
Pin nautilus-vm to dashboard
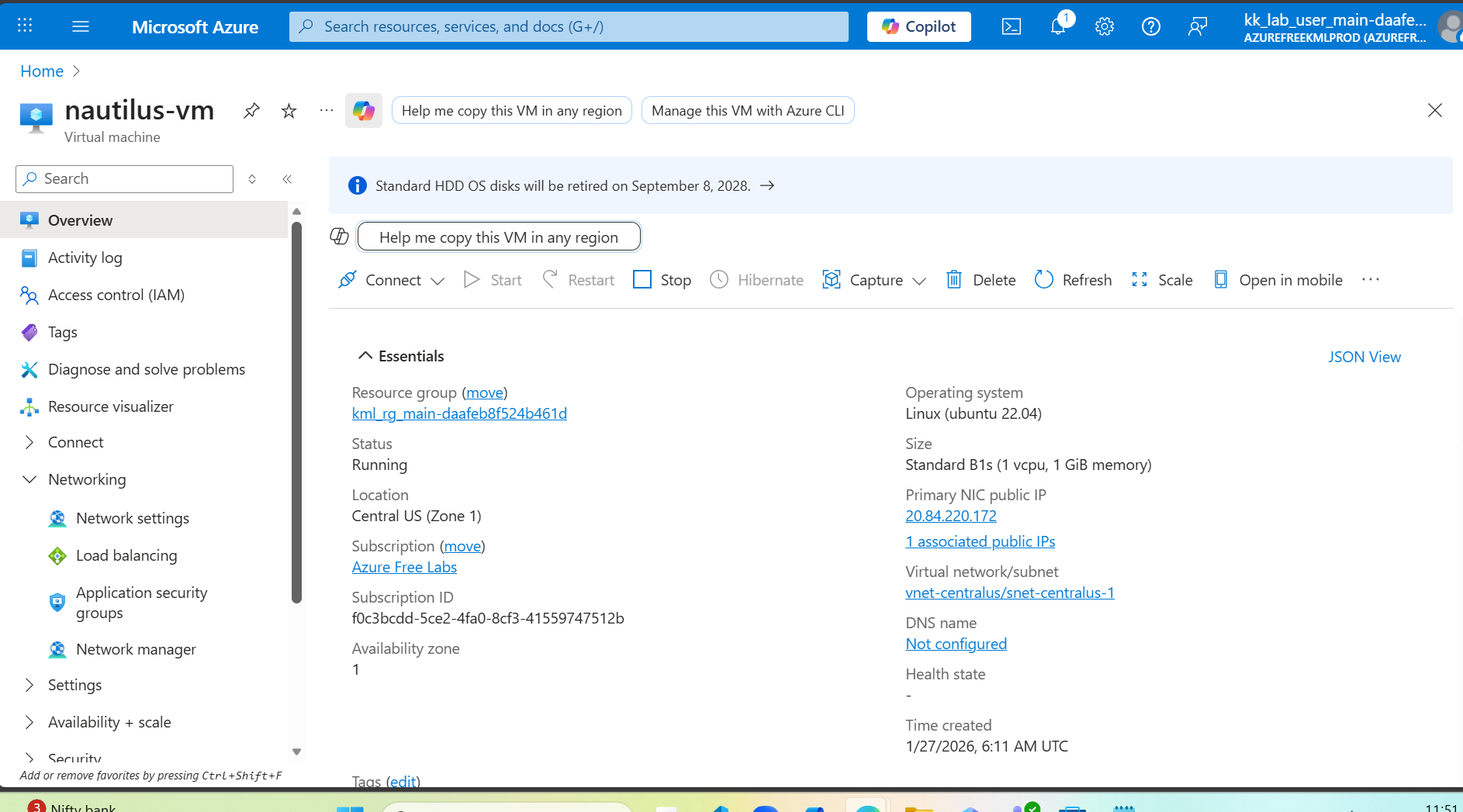coord(251,111)
